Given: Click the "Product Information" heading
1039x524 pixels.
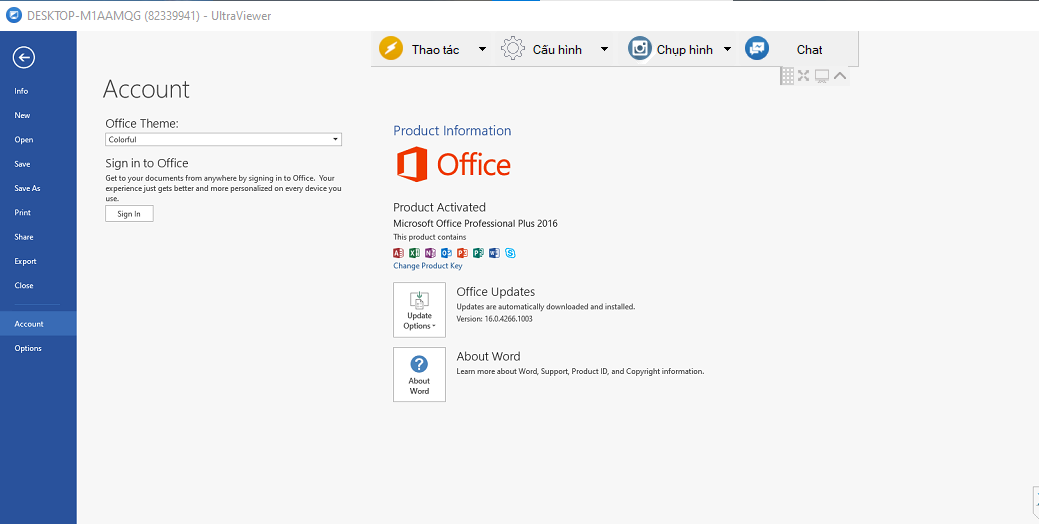Looking at the screenshot, I should 452,131.
